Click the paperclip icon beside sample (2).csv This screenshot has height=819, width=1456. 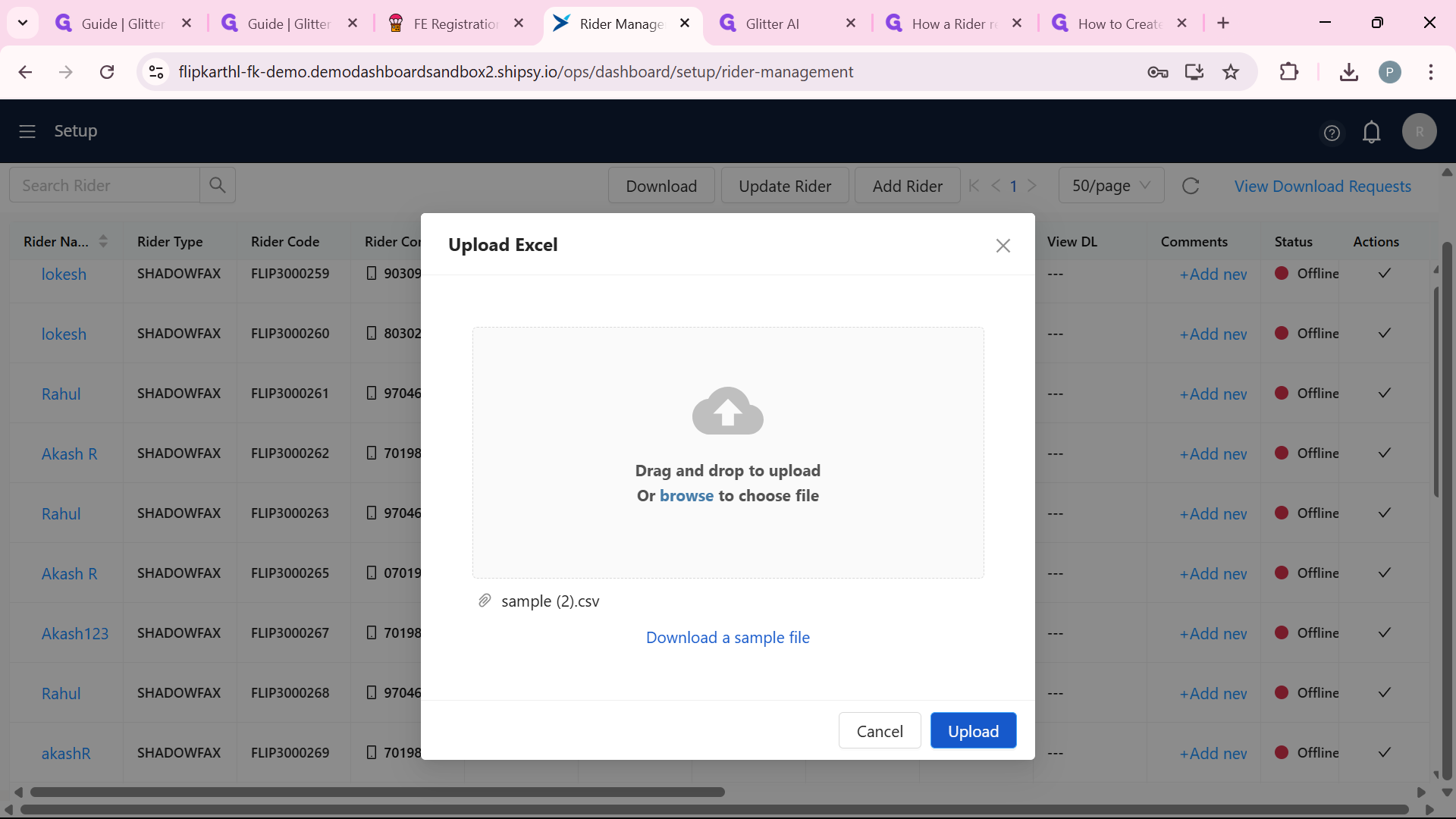(485, 601)
